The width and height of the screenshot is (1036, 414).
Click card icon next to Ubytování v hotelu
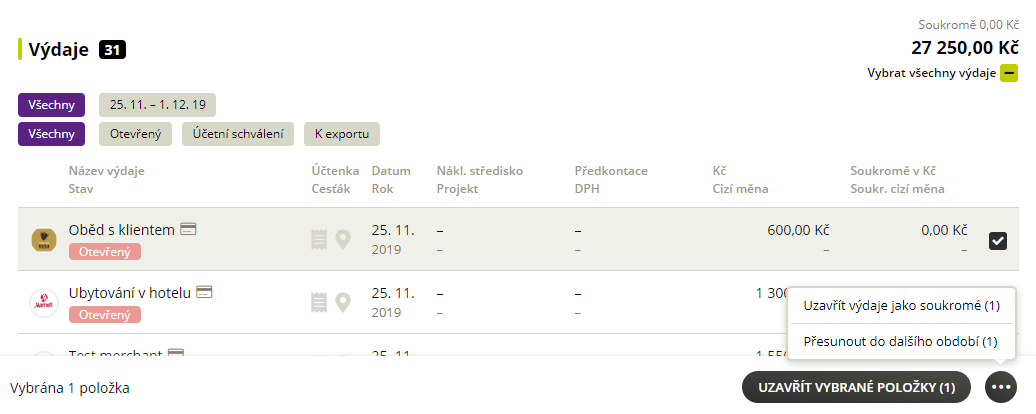(204, 292)
